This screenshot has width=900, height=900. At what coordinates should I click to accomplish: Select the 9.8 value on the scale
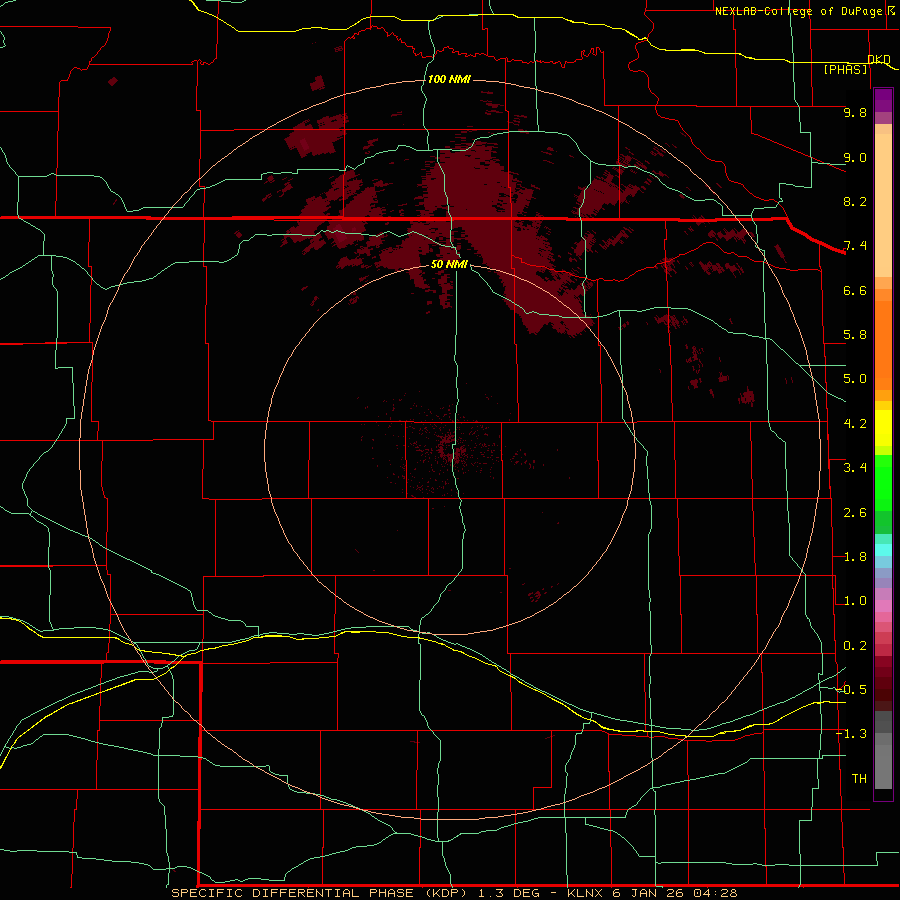point(855,112)
